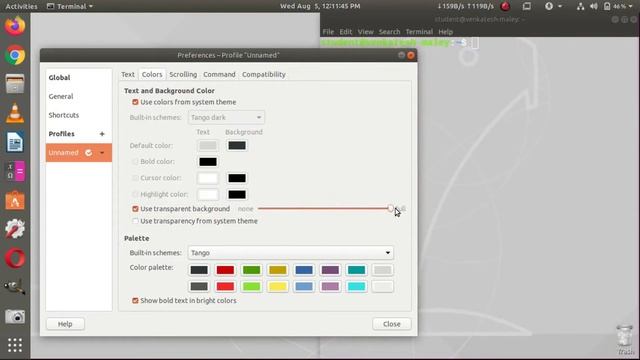Open the Command tab
The height and width of the screenshot is (360, 640).
coord(219,74)
